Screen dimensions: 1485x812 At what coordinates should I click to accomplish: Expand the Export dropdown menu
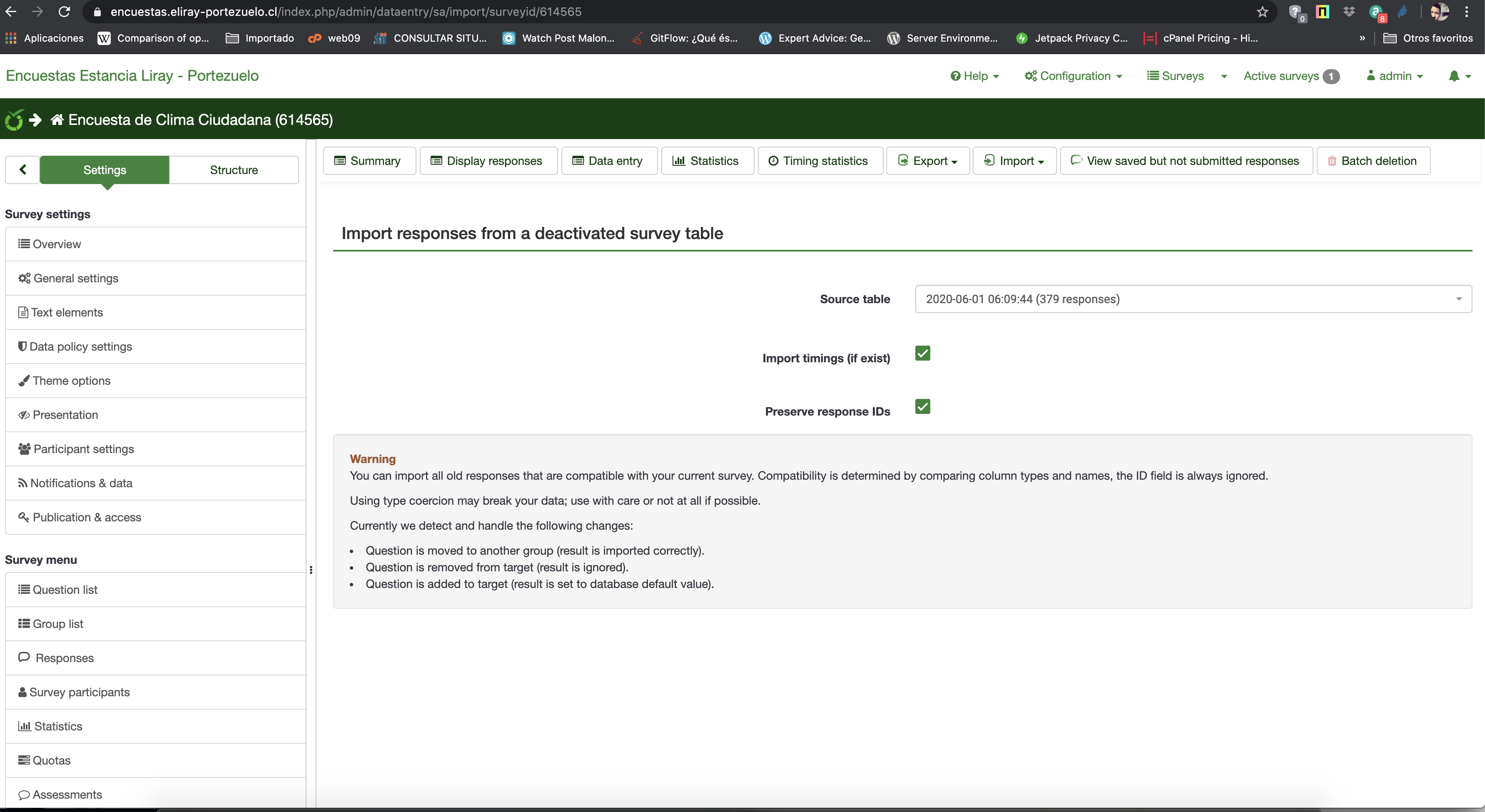[927, 161]
